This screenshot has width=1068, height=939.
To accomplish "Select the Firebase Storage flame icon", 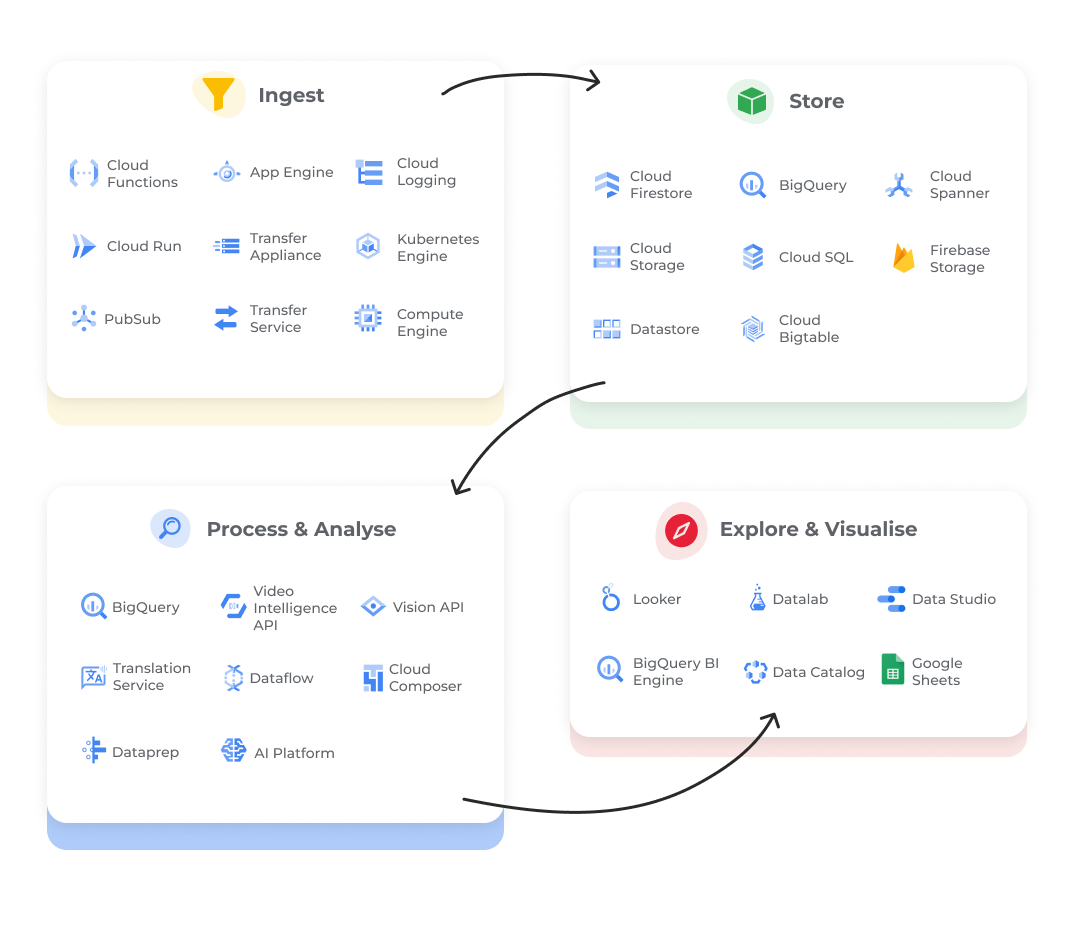I will 904,258.
